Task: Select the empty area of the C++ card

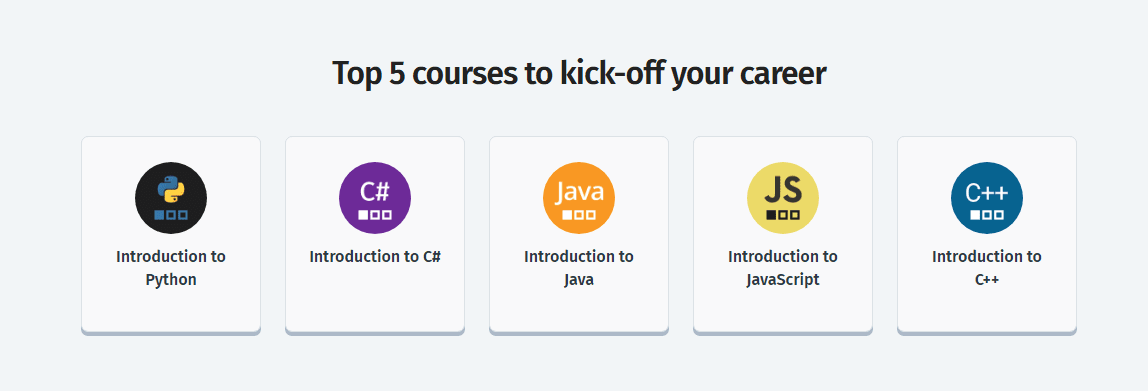Action: tap(987, 311)
